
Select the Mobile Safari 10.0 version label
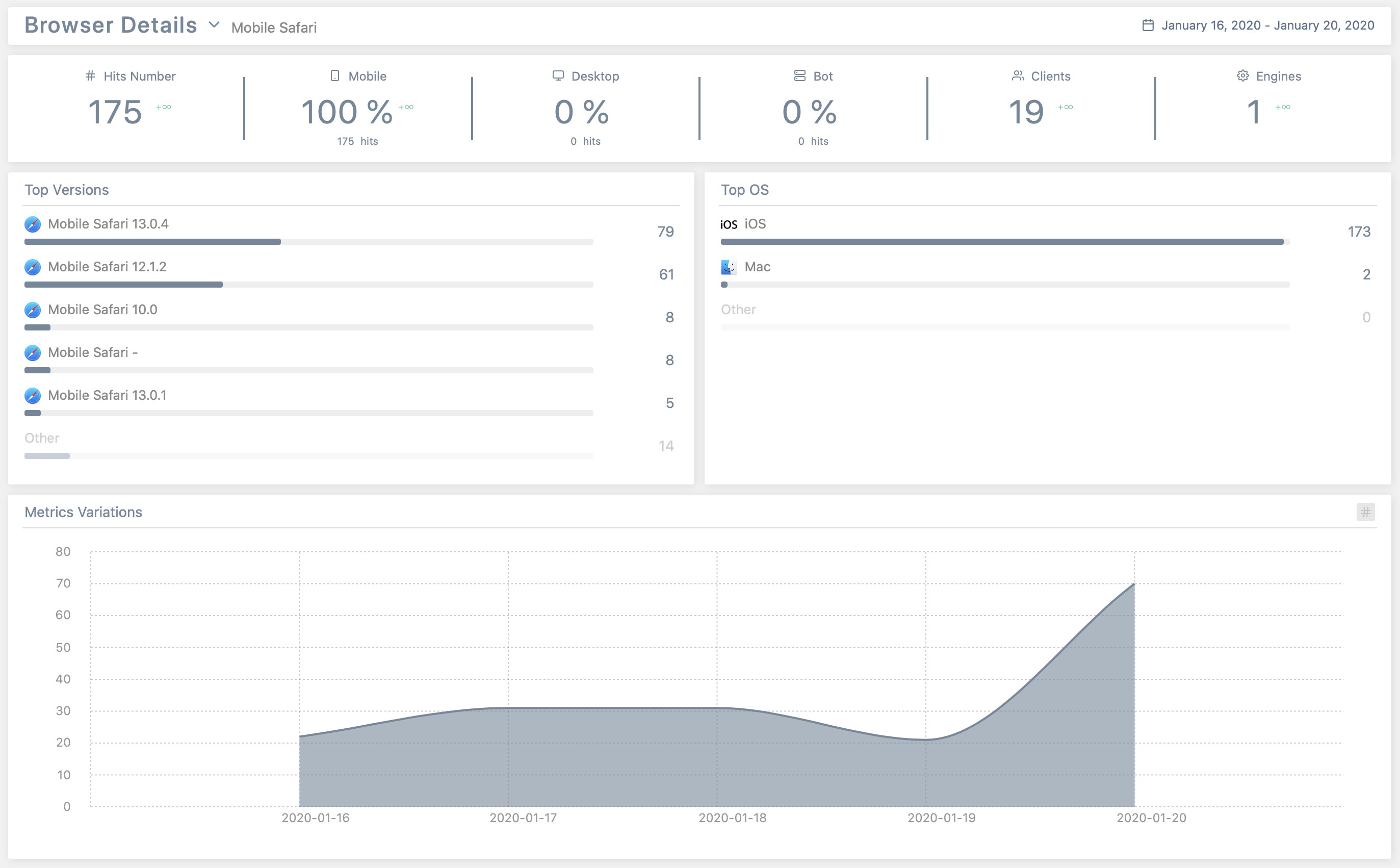[x=102, y=310]
